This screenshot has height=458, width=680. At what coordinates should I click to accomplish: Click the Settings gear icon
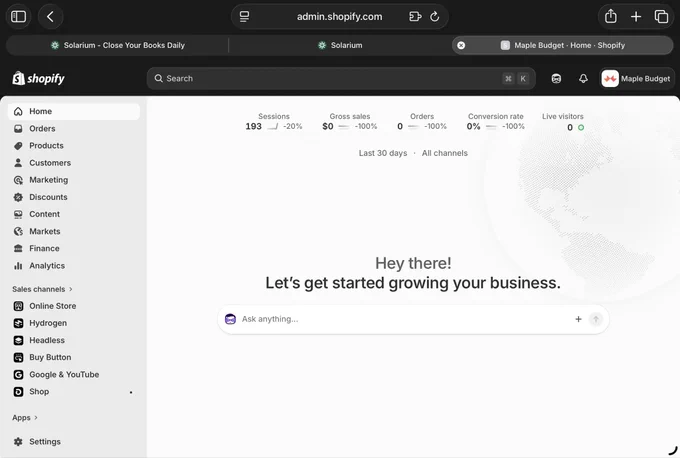tap(18, 442)
